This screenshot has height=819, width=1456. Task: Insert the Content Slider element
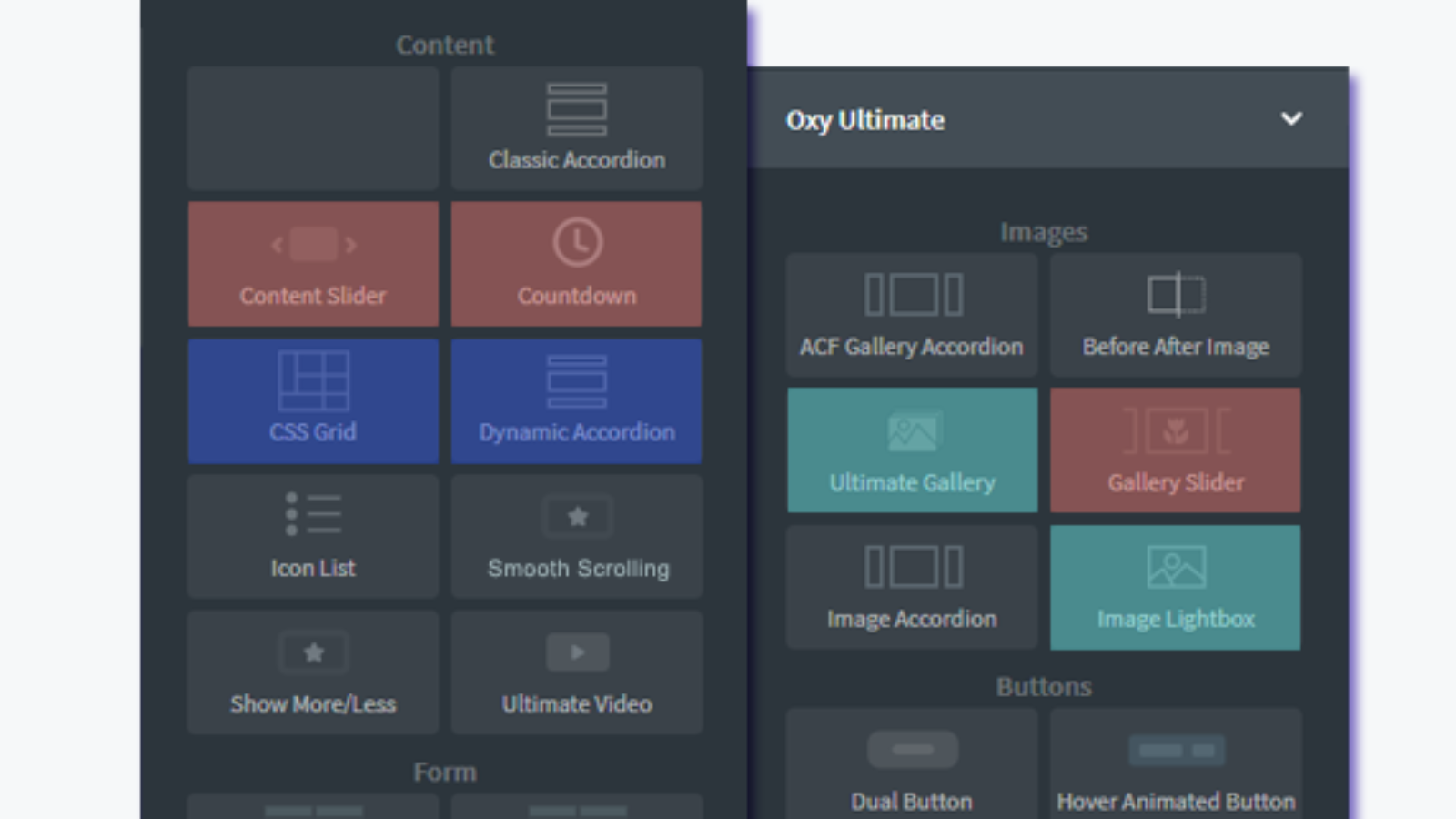tap(313, 264)
